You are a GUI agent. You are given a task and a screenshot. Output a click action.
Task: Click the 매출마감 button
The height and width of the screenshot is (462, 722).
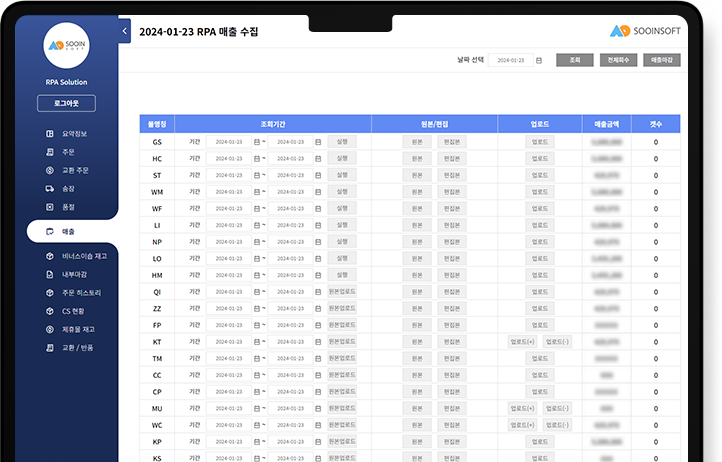tap(662, 60)
